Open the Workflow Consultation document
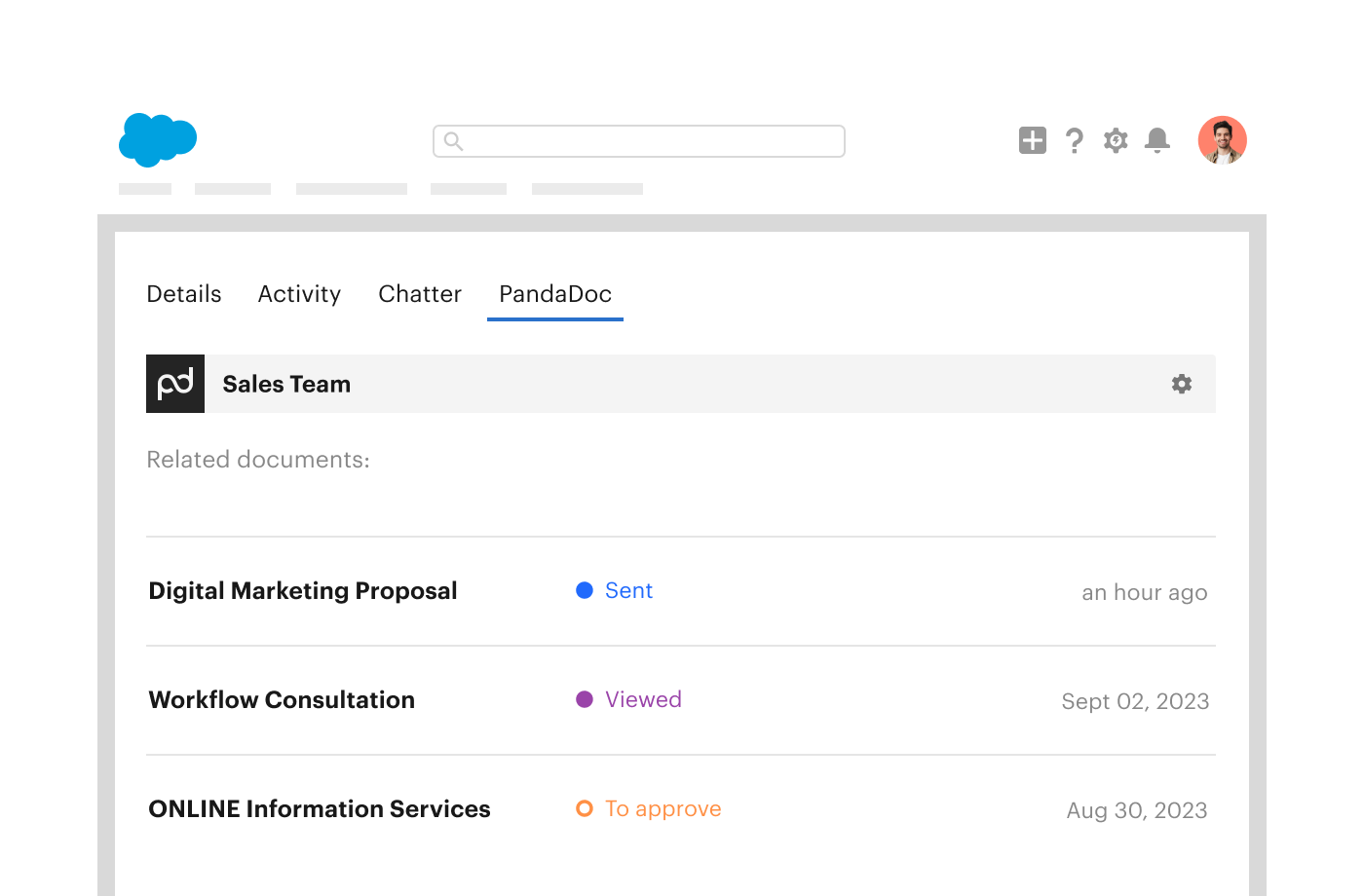 pos(282,700)
